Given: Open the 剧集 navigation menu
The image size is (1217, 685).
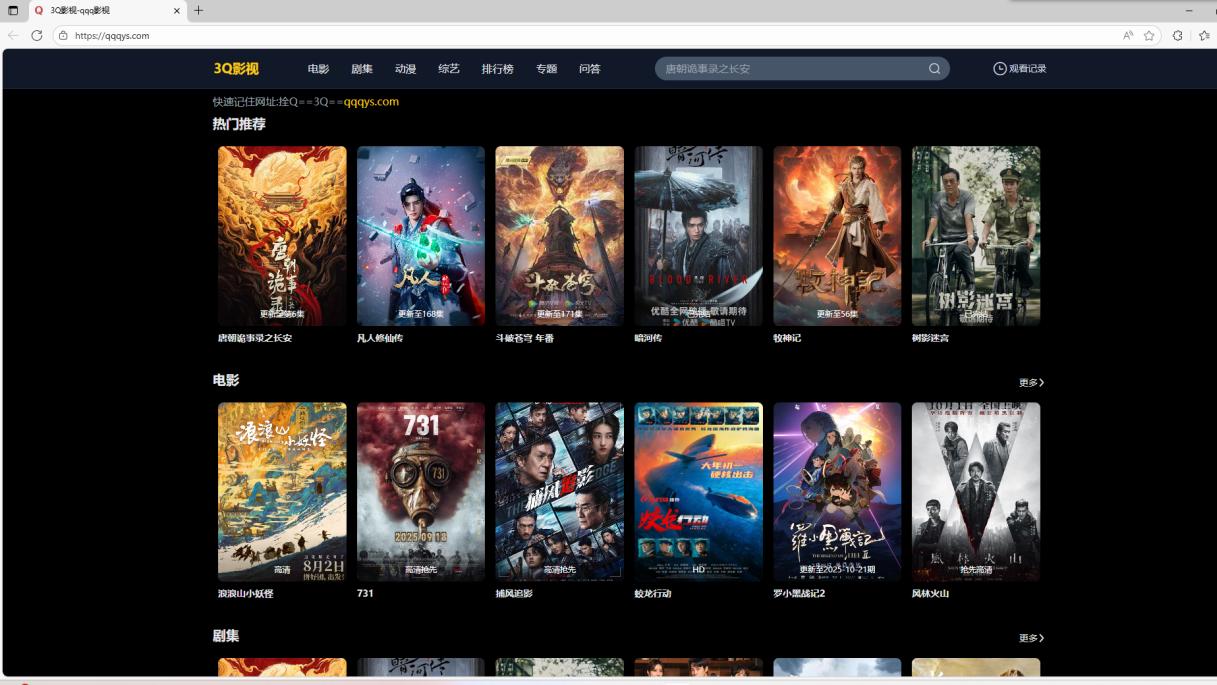Looking at the screenshot, I should tap(362, 69).
